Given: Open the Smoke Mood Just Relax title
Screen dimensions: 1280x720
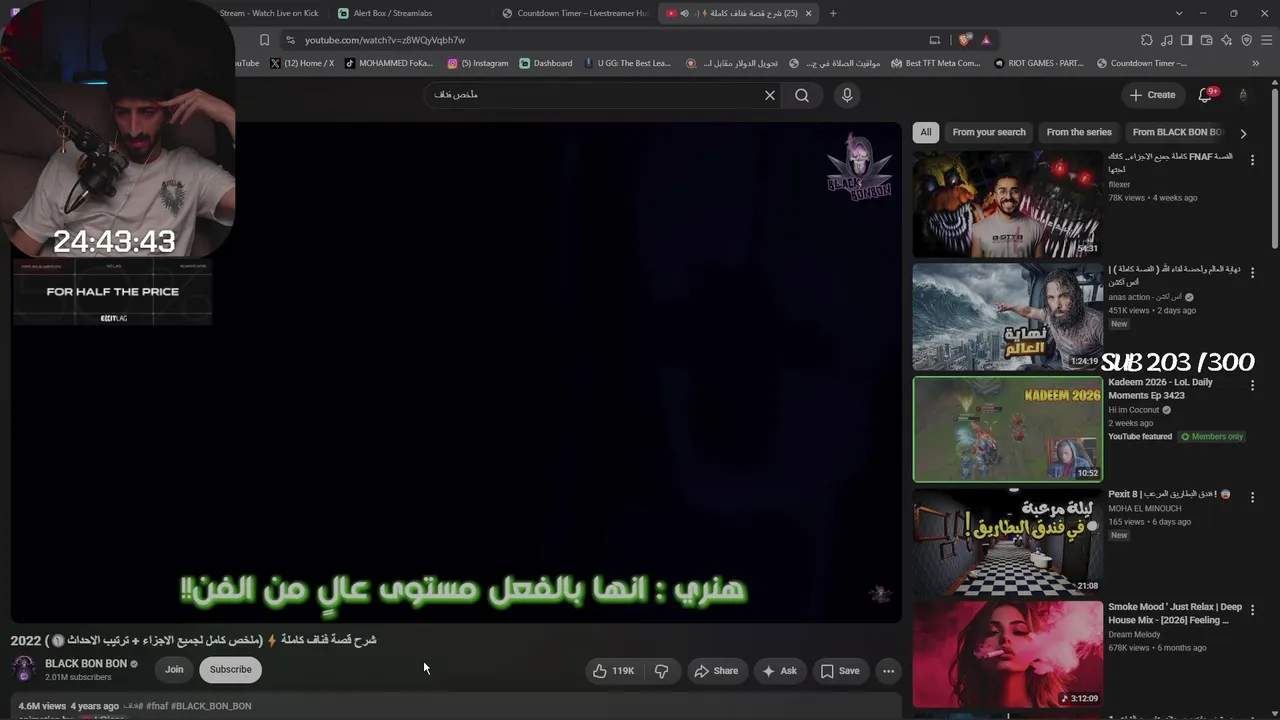Looking at the screenshot, I should click(x=1175, y=613).
